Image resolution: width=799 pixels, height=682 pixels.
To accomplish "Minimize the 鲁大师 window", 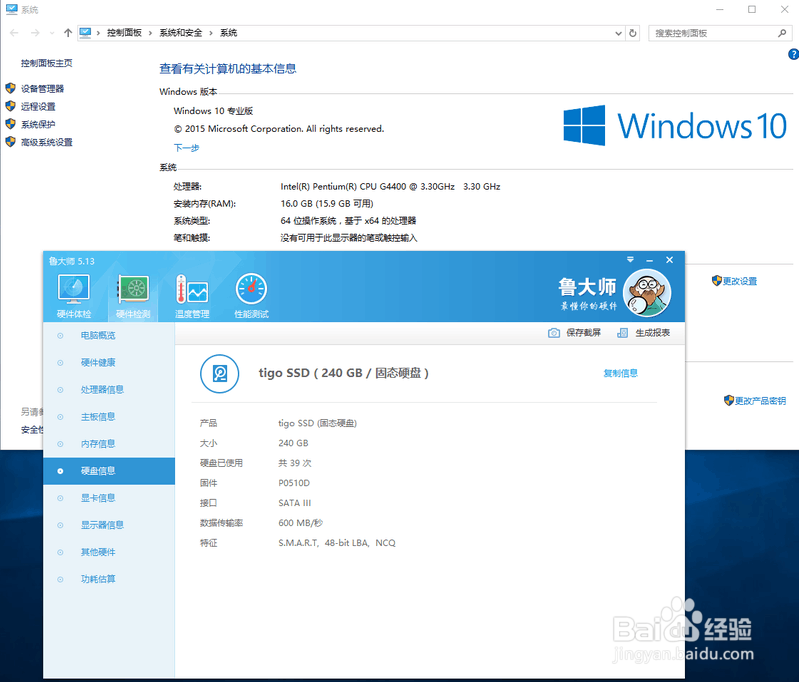I will pyautogui.click(x=650, y=260).
